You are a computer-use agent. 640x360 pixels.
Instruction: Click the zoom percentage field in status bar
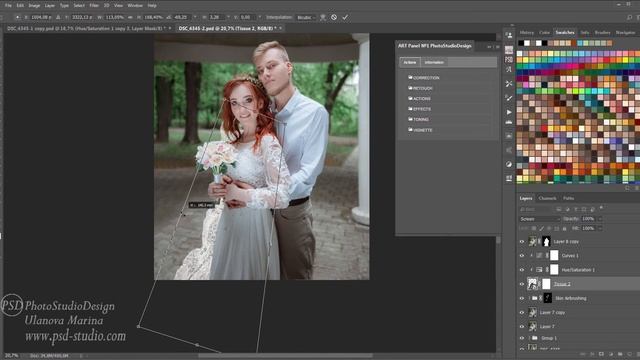[x=11, y=356]
